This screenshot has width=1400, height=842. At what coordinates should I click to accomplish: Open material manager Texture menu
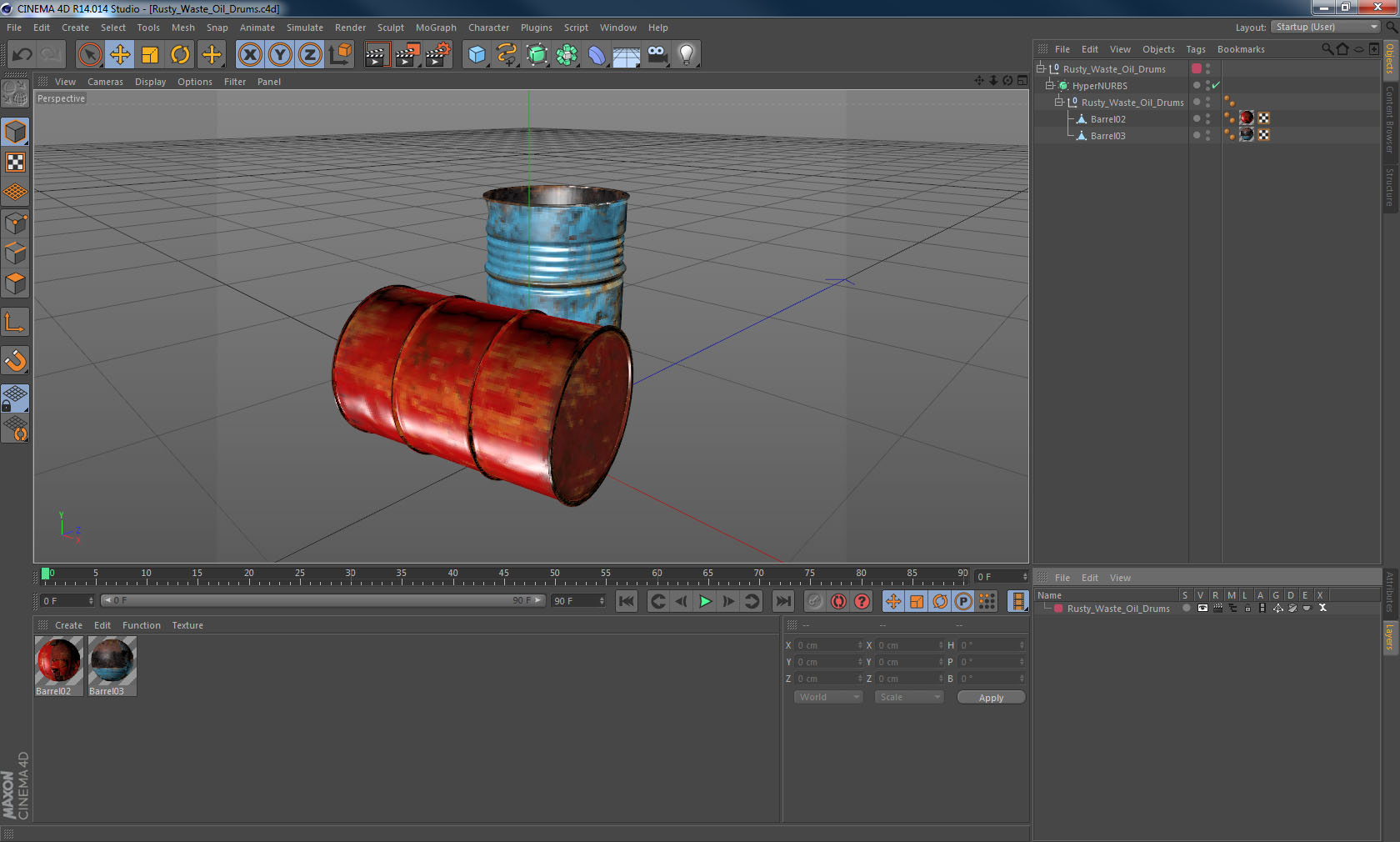click(x=187, y=625)
